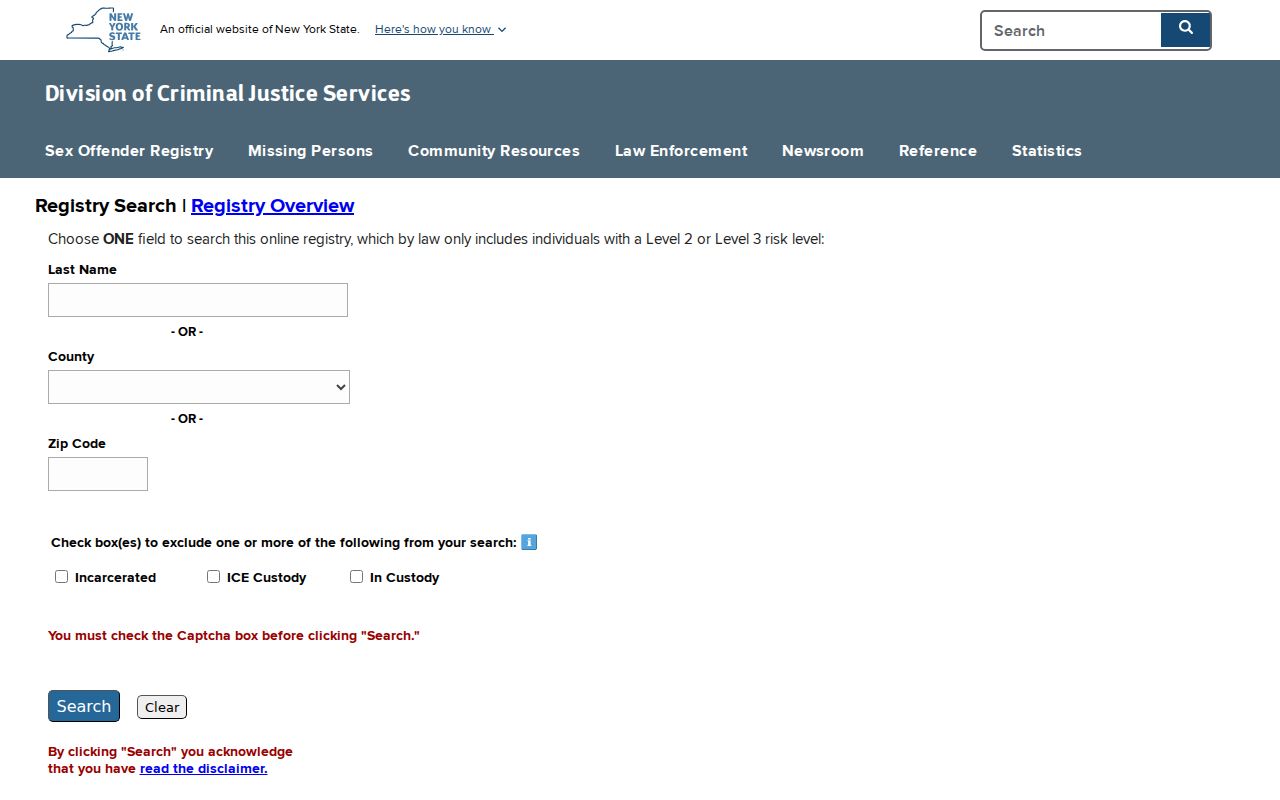The width and height of the screenshot is (1280, 800).
Task: Open the read the disclaimer link
Action: point(203,769)
